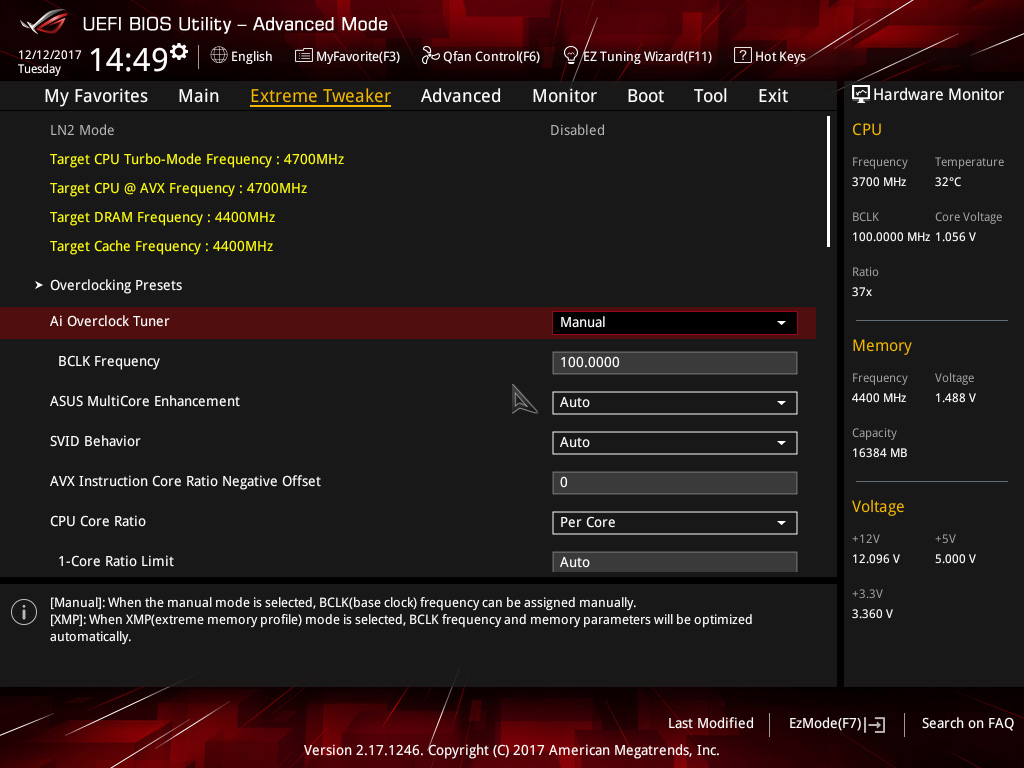Start EZ Tuning Wizard(F11)
This screenshot has height=768, width=1024.
(x=647, y=56)
